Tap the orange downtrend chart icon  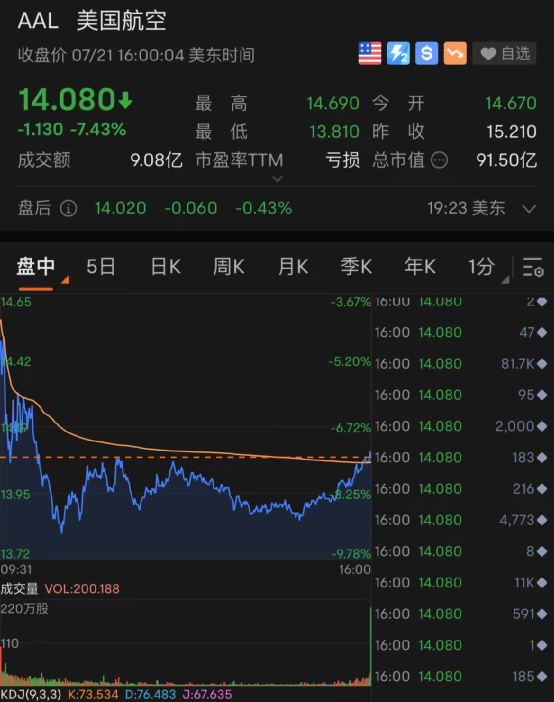[455, 53]
